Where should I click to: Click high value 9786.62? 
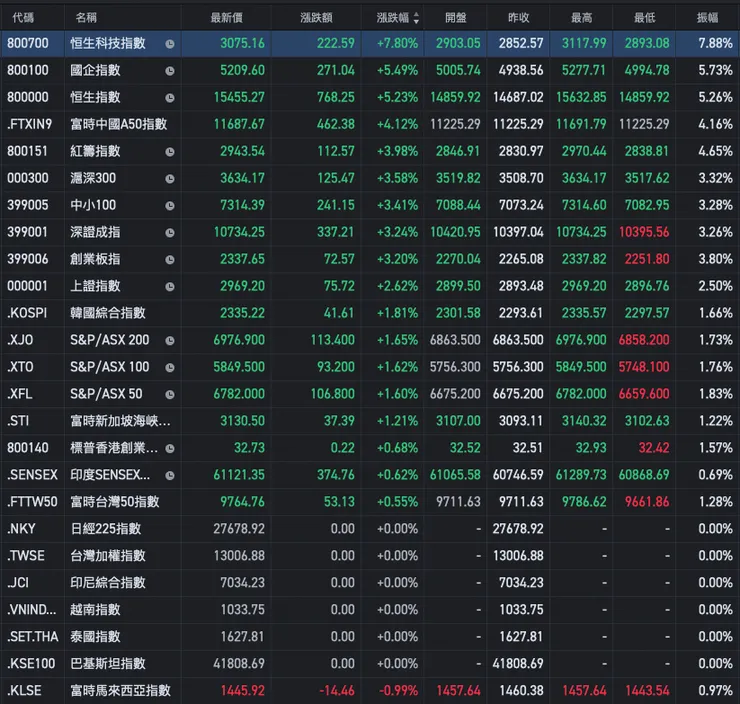pos(584,502)
